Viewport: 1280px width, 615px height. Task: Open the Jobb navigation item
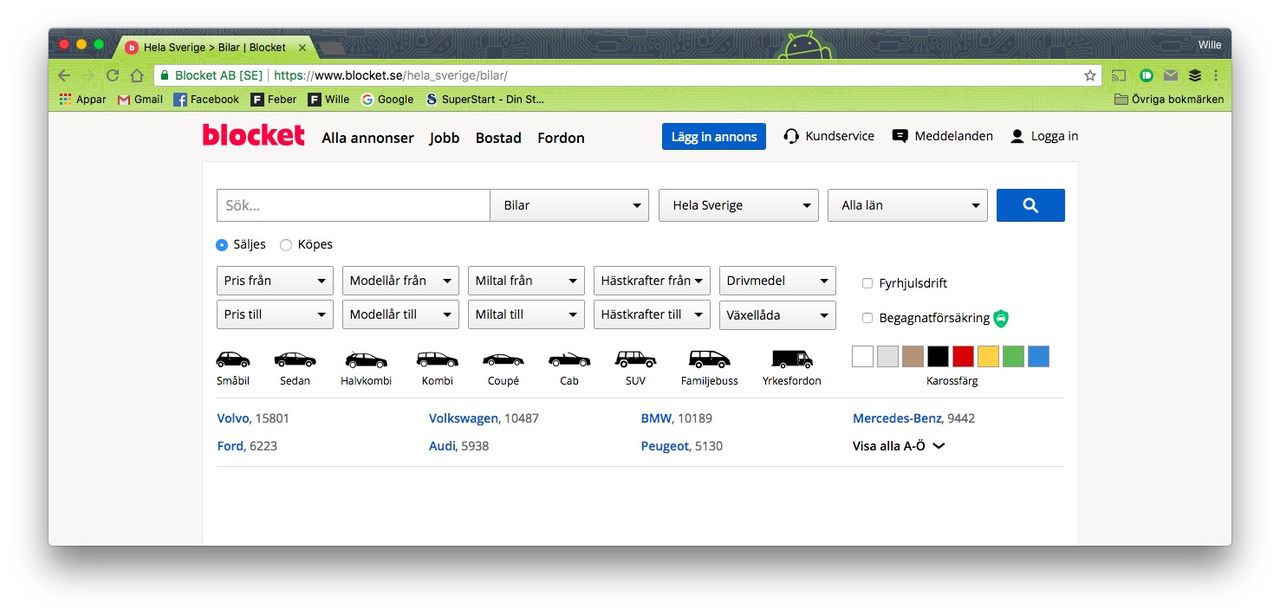444,138
